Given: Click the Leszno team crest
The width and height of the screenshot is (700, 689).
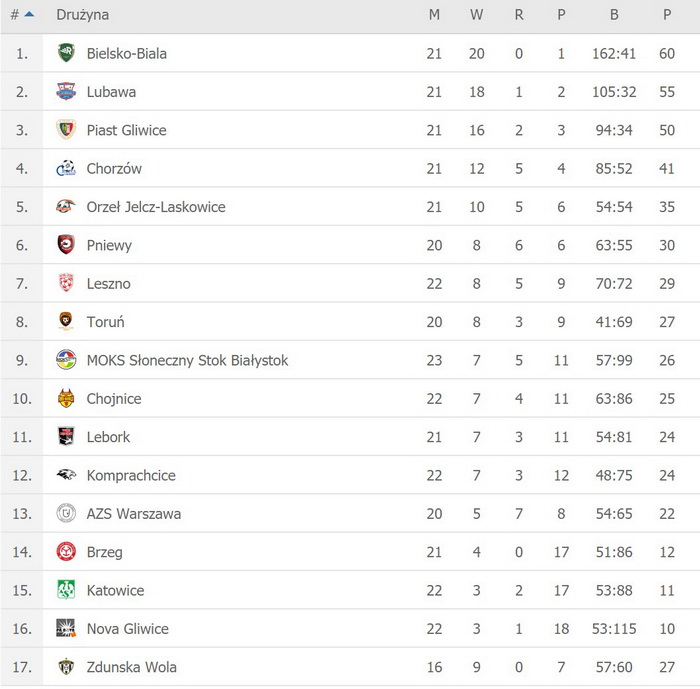Looking at the screenshot, I should [x=66, y=283].
